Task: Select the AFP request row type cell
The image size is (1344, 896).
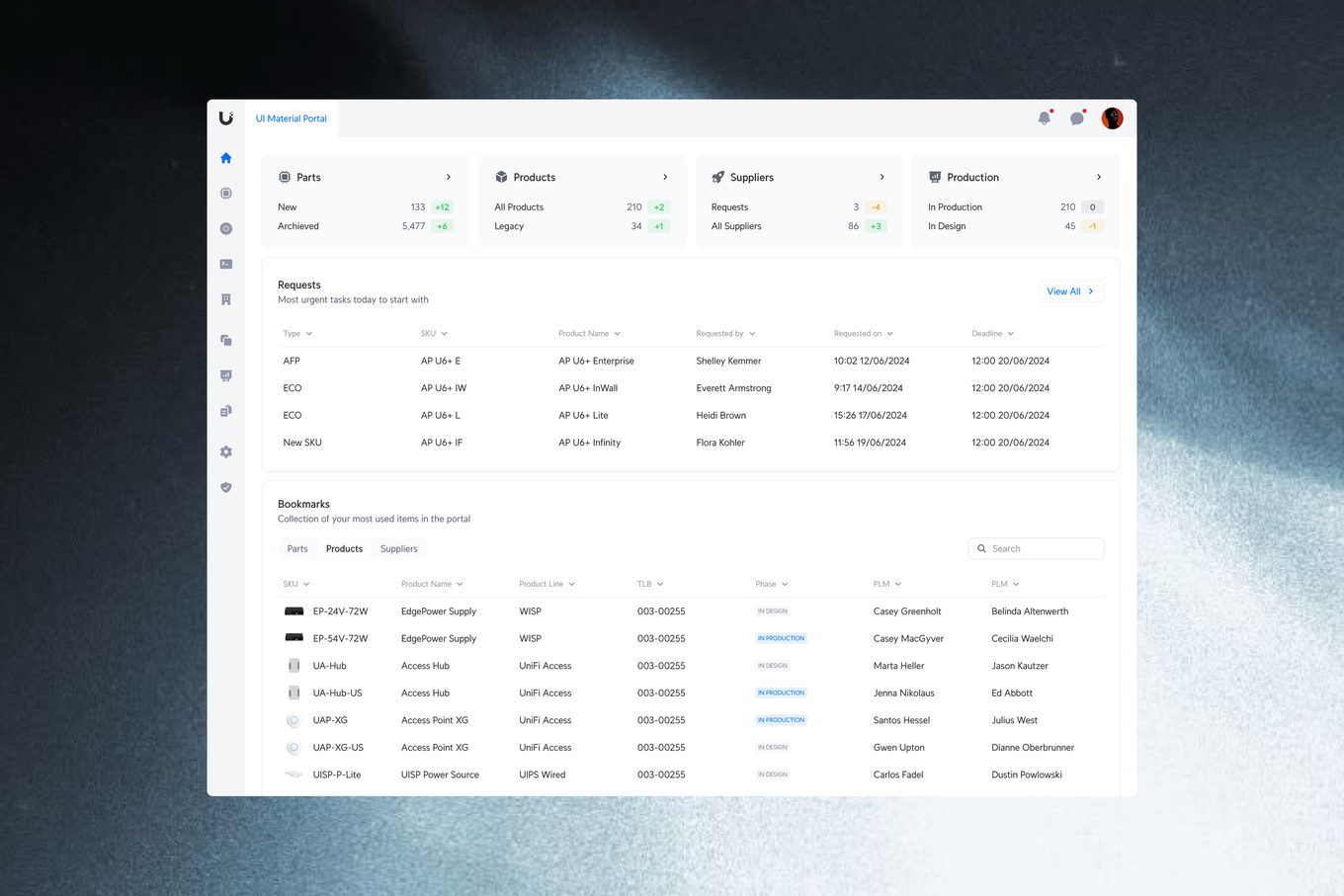Action: point(292,362)
